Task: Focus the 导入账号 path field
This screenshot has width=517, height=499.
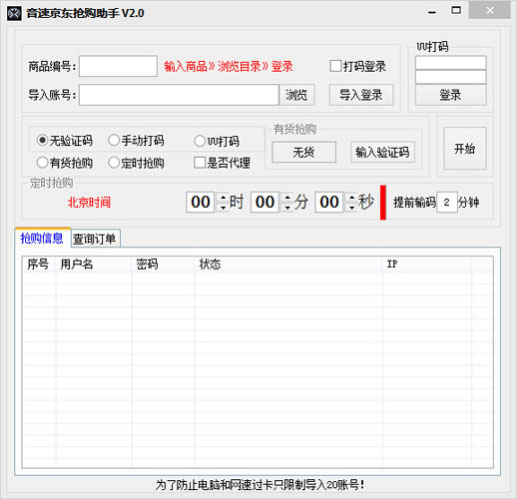Action: point(179,95)
